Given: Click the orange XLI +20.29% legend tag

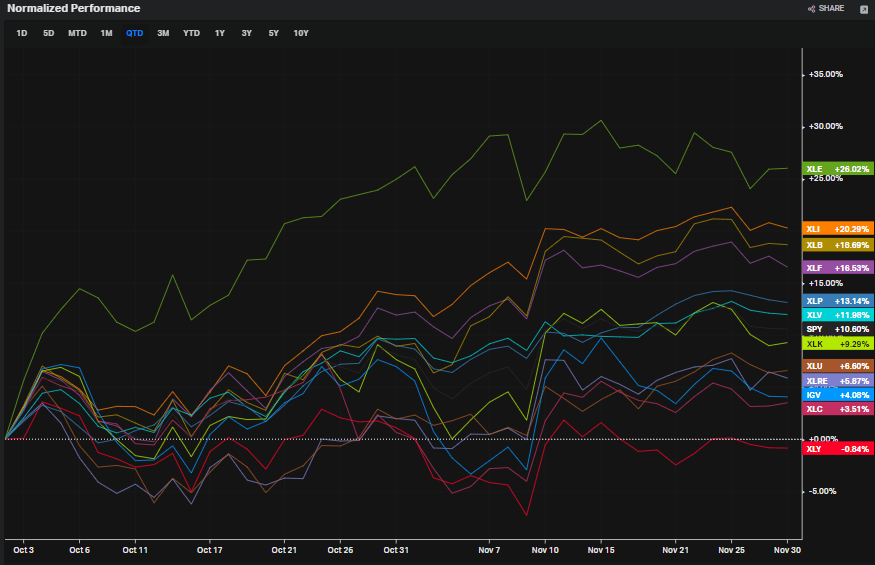Looking at the screenshot, I should click(838, 229).
